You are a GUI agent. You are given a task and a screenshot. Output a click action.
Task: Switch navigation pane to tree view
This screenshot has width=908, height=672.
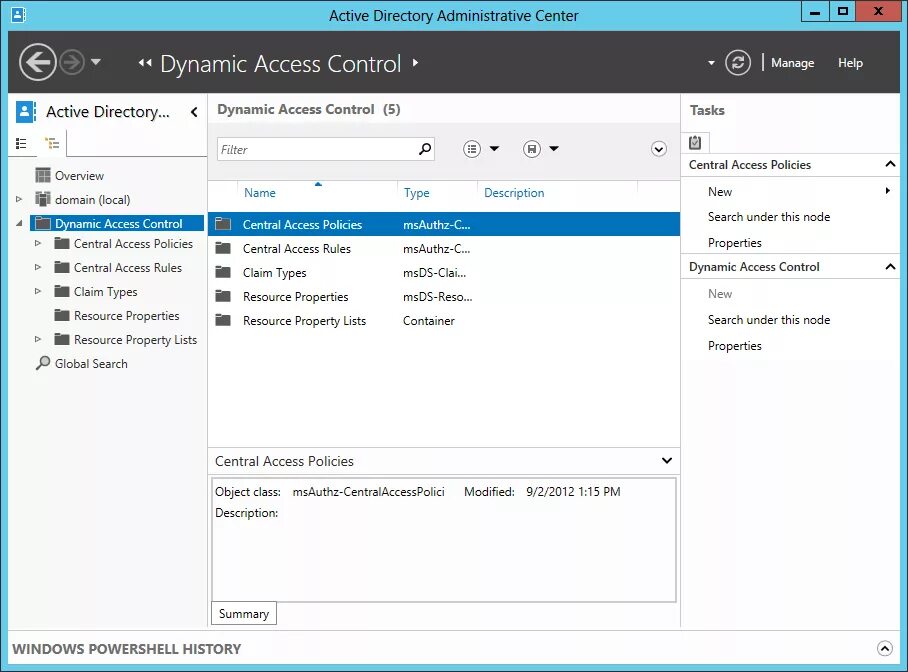pyautogui.click(x=52, y=143)
